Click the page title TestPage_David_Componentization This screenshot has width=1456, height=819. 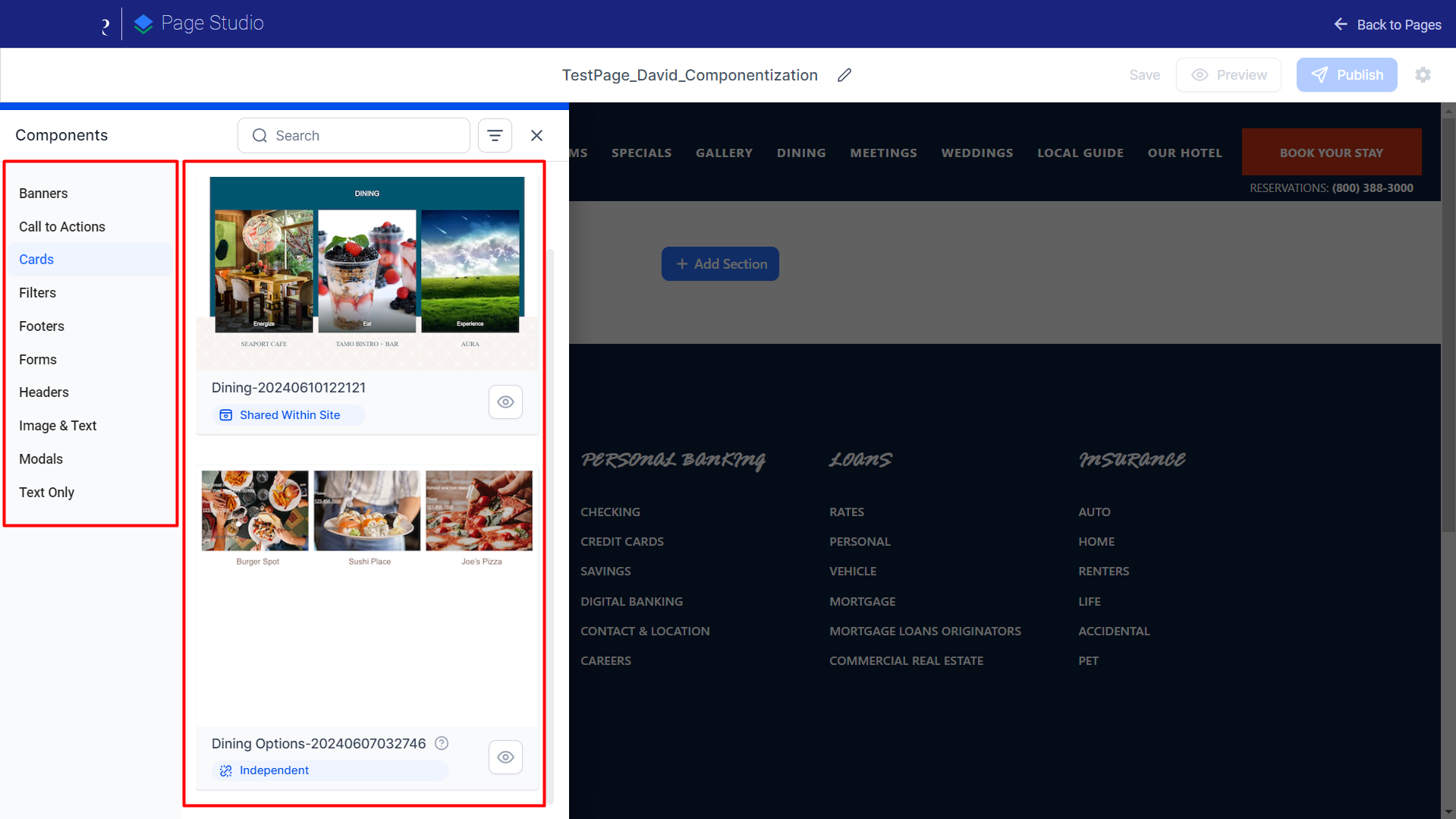click(689, 75)
